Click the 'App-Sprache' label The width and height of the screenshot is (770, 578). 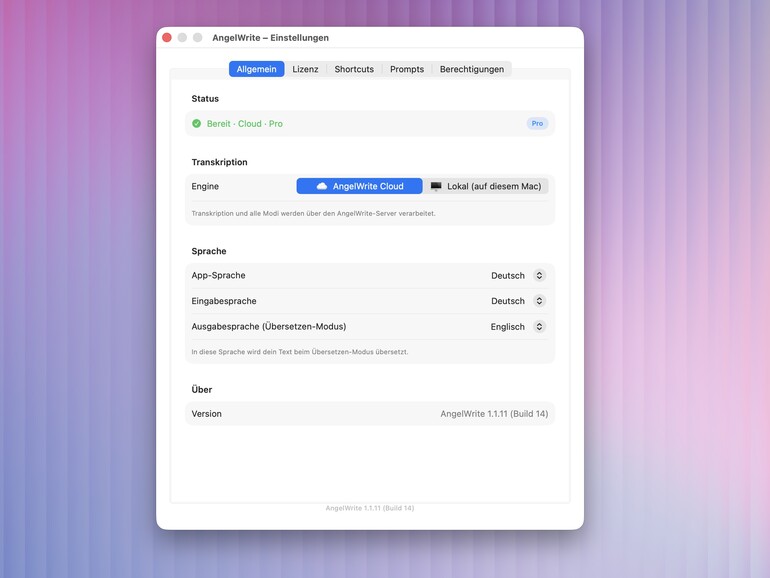pos(218,275)
